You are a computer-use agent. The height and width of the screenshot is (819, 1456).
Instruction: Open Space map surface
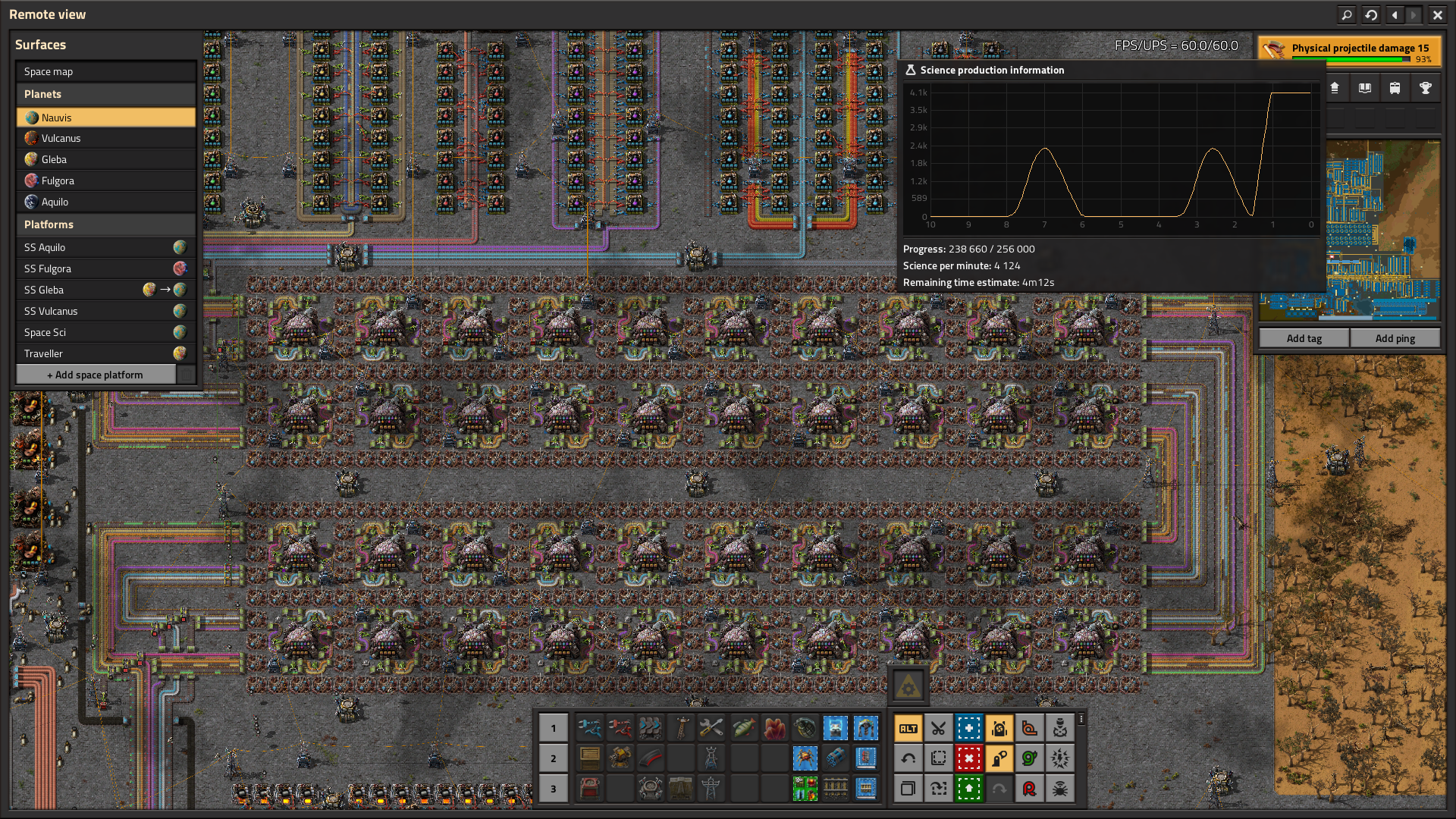[x=106, y=71]
